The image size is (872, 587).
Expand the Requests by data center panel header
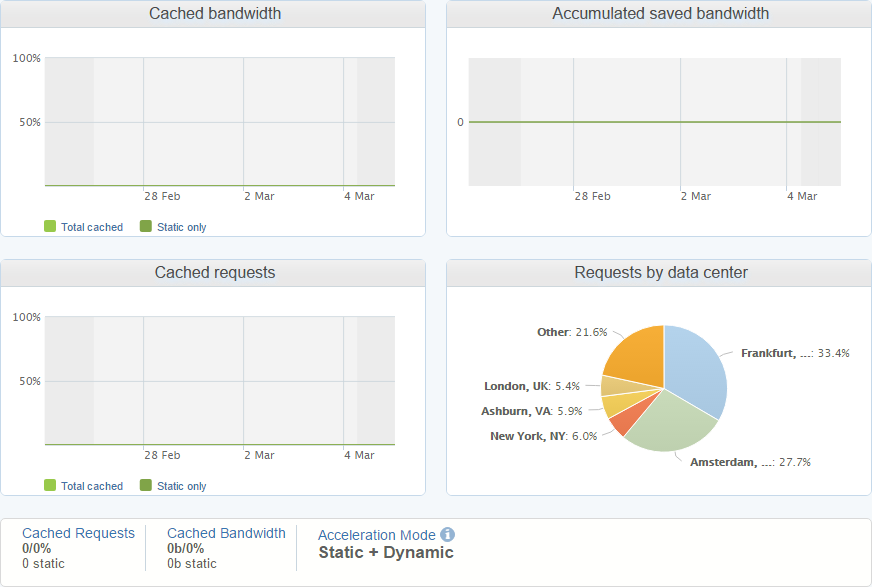point(658,272)
